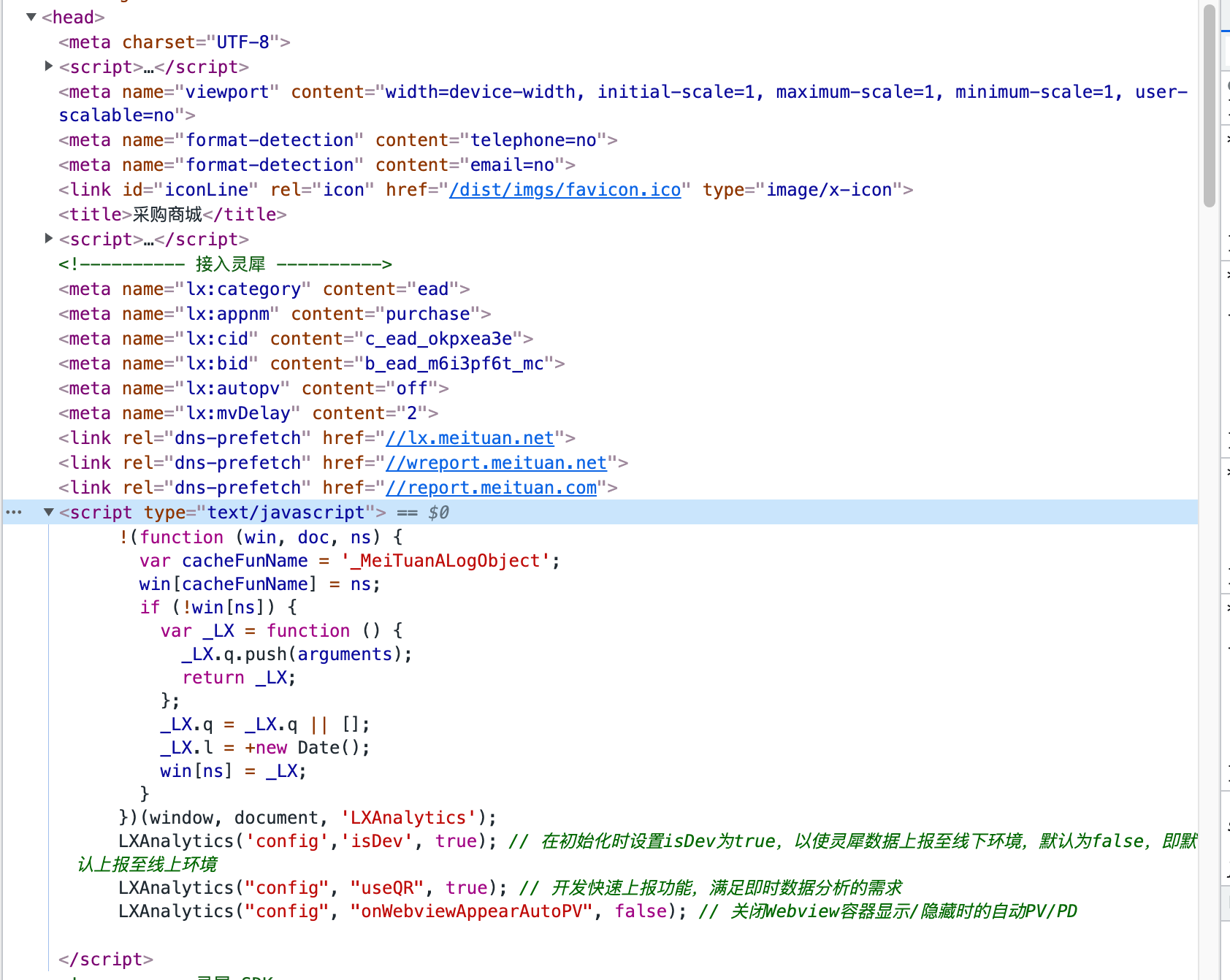Open the /dist/imgs/favicon.ico link
Image resolution: width=1230 pixels, height=980 pixels.
coord(565,190)
